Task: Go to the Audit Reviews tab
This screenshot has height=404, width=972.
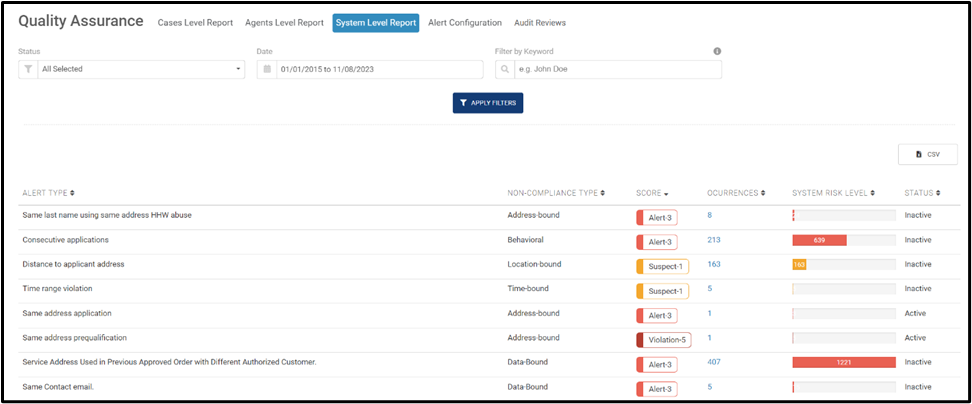Action: pos(540,23)
